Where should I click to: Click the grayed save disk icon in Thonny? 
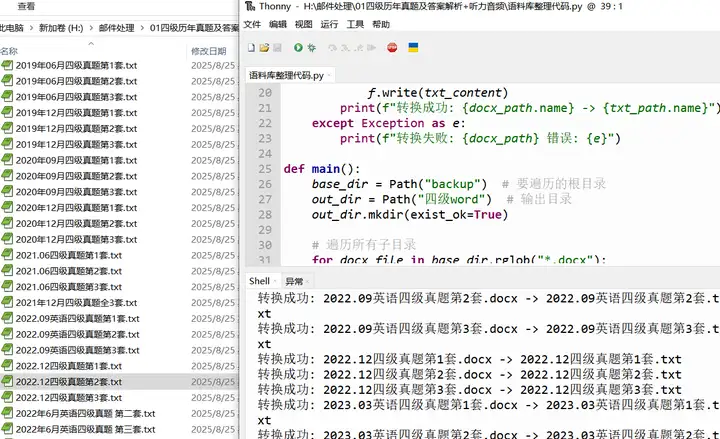tap(277, 48)
